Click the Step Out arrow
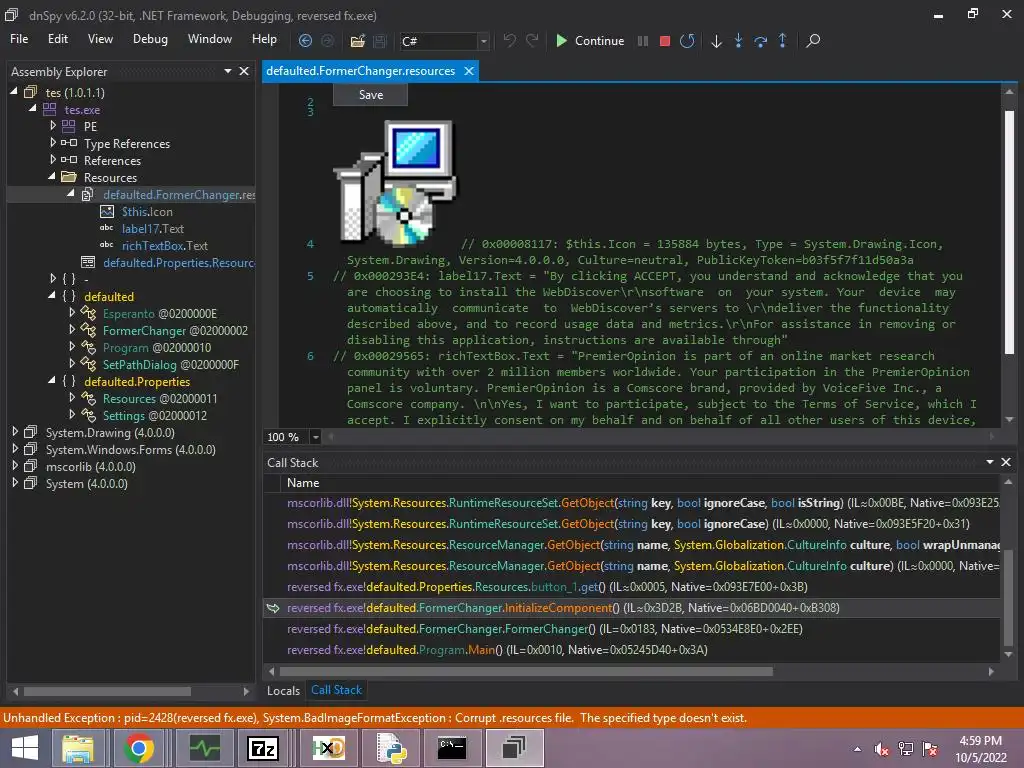Viewport: 1024px width, 768px height. (782, 40)
